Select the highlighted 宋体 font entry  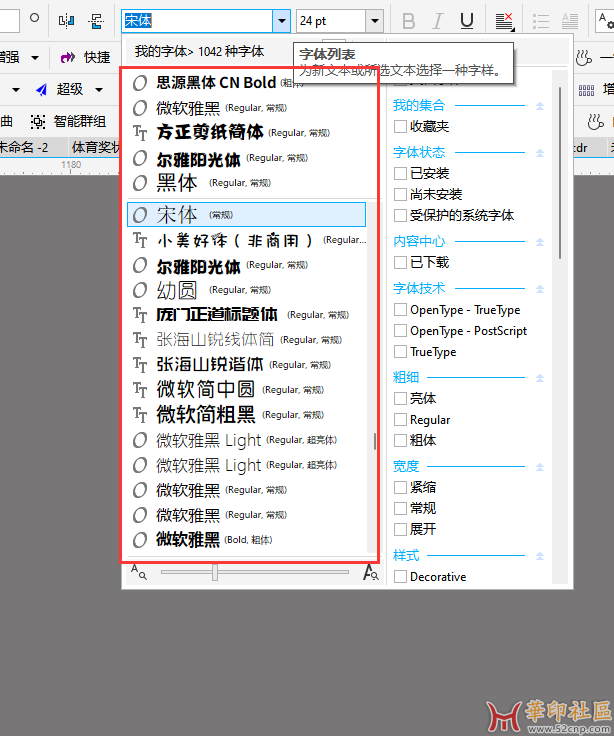pyautogui.click(x=246, y=215)
